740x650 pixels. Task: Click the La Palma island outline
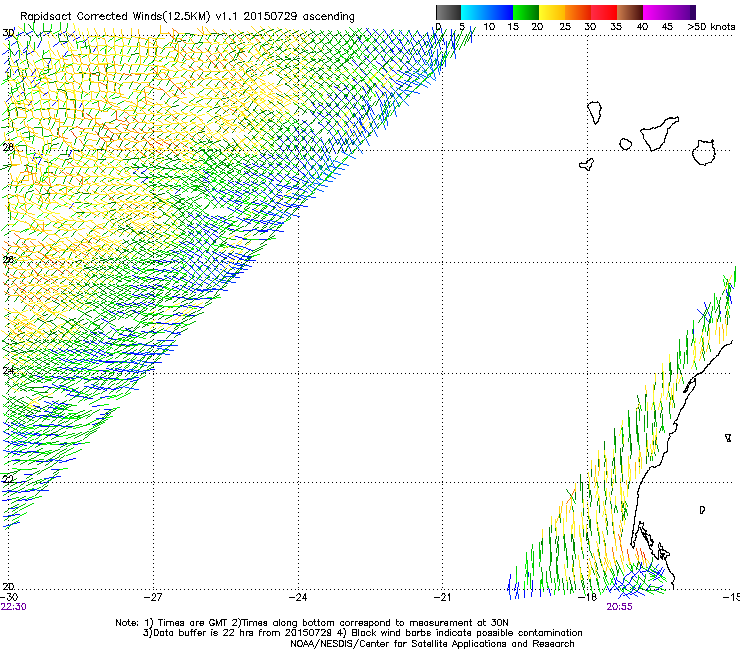[595, 112]
